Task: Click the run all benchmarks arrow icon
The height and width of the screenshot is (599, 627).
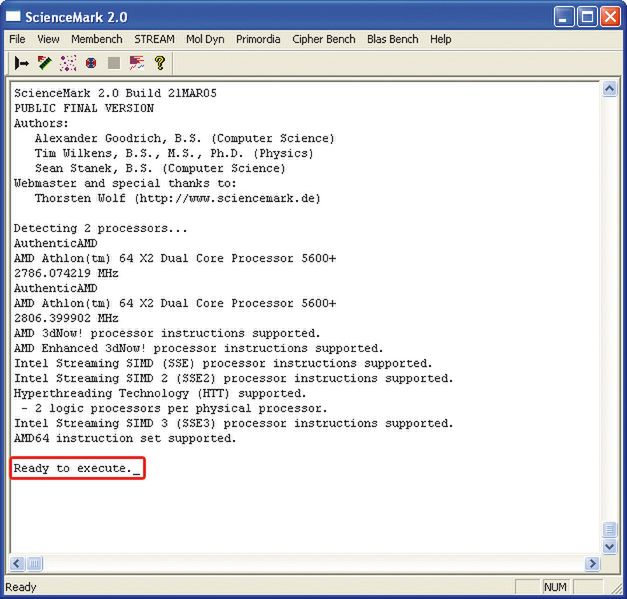Action: tap(22, 63)
